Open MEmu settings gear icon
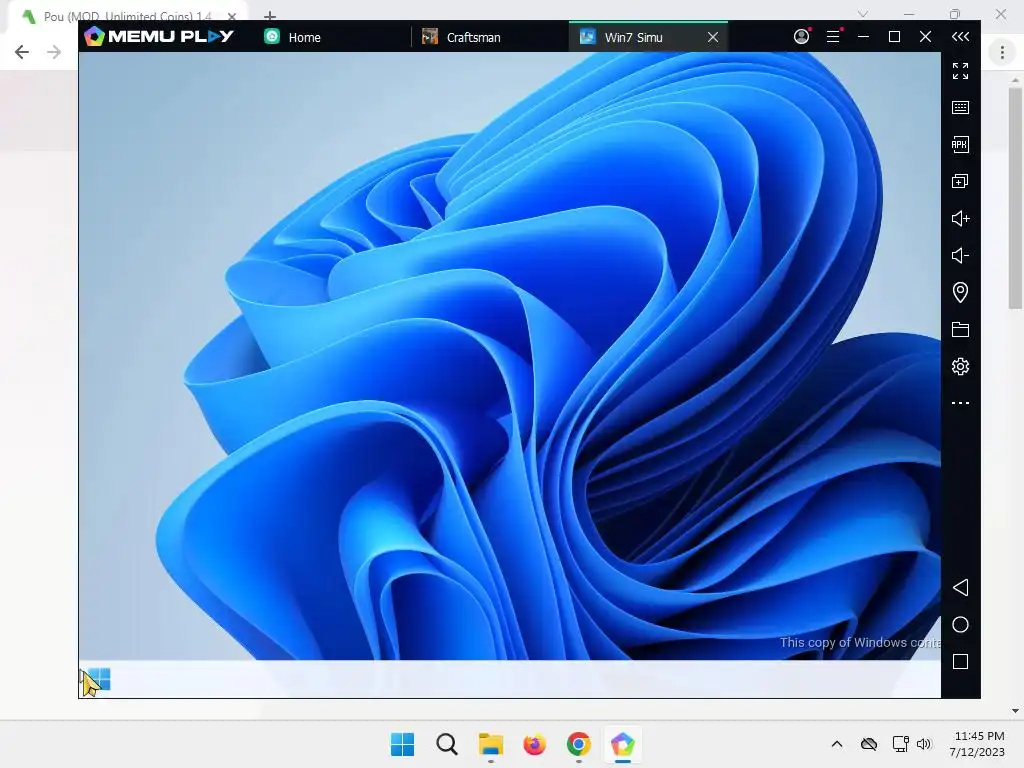Screen dimensions: 1024x768 tap(960, 366)
